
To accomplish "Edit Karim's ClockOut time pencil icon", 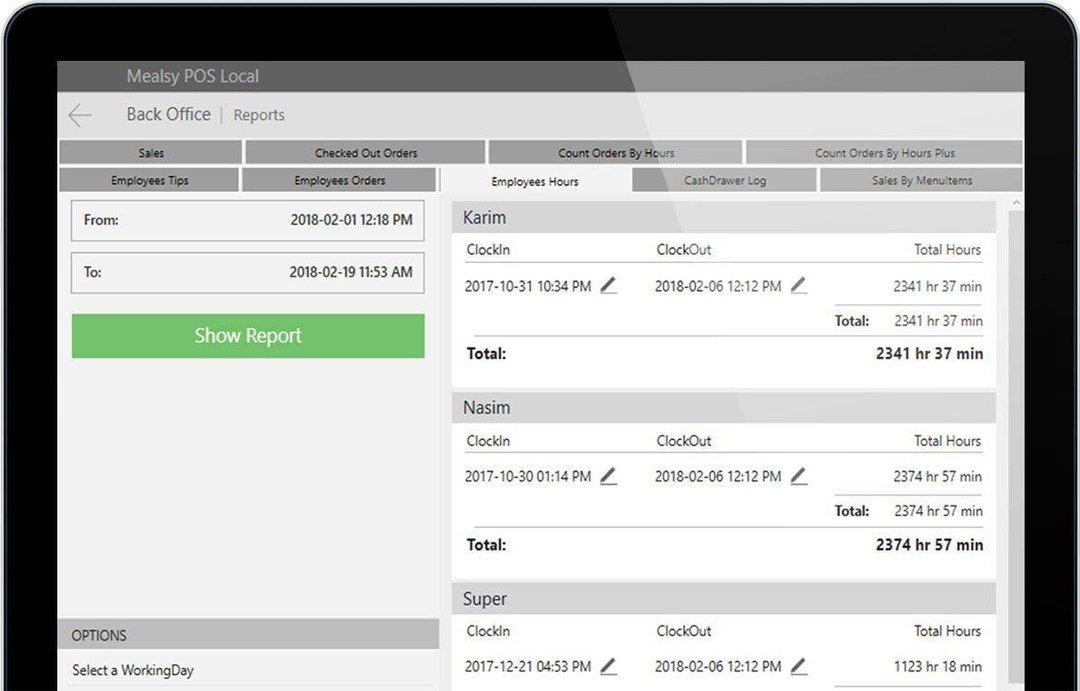I will [798, 286].
